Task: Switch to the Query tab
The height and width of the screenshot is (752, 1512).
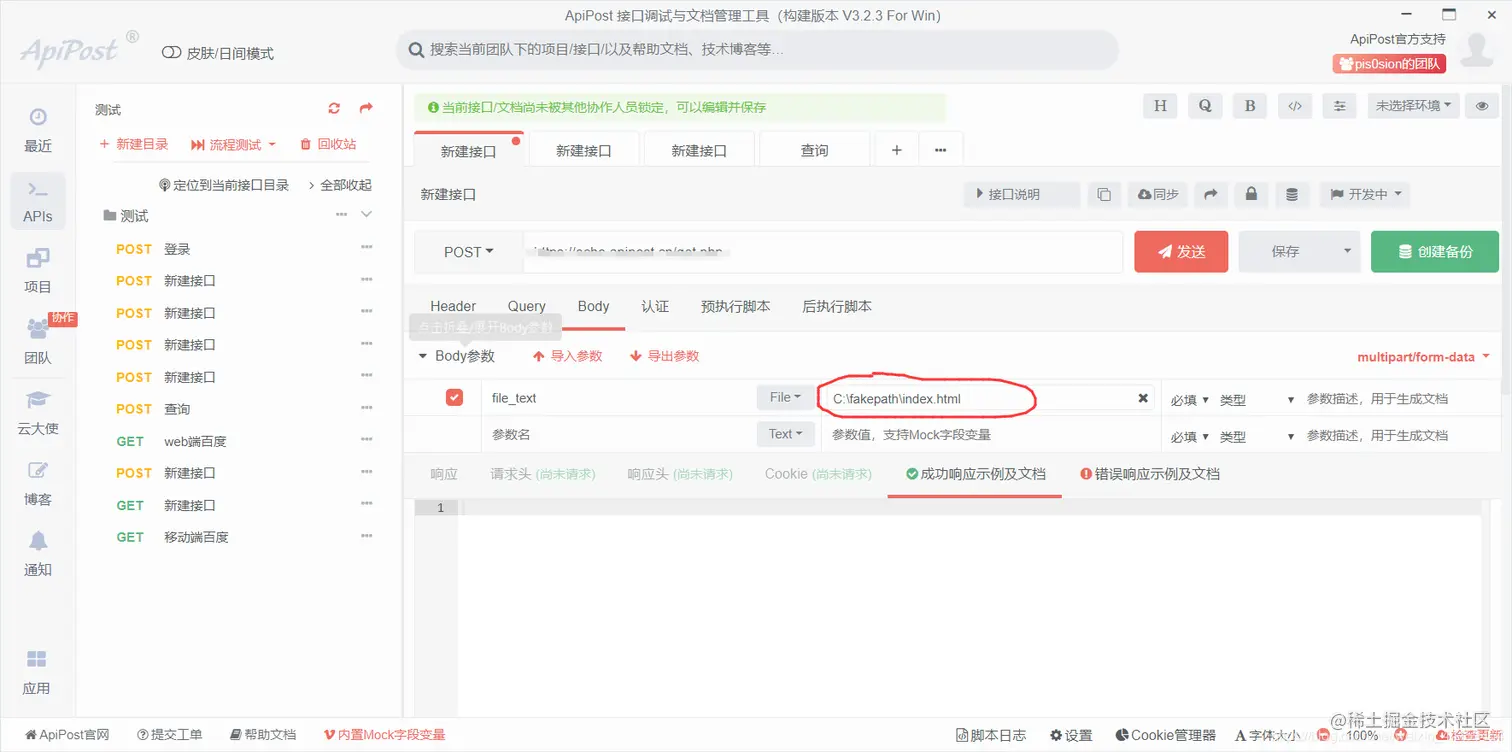Action: click(x=527, y=306)
